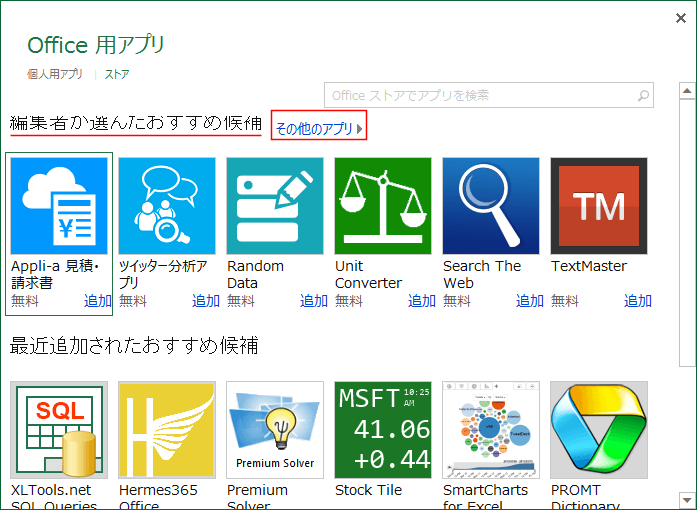Focus the Office store search field
Viewport: 697px width, 510px height.
pos(489,95)
